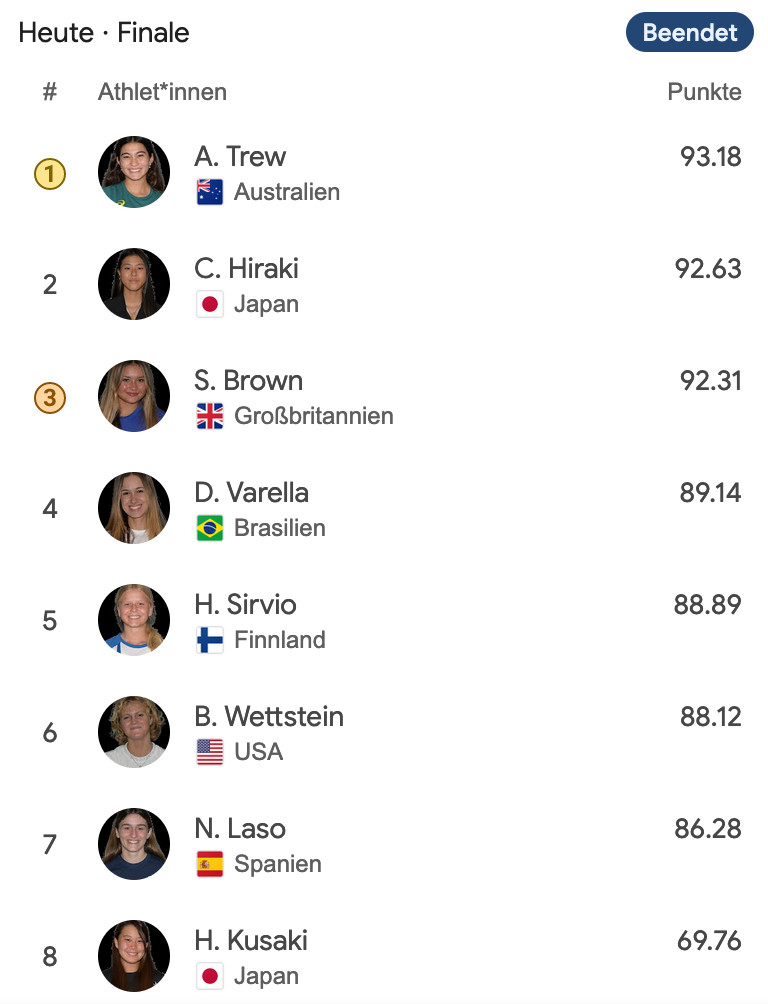Select S. Brown's name
Screen dimensions: 768x1004
tap(248, 381)
